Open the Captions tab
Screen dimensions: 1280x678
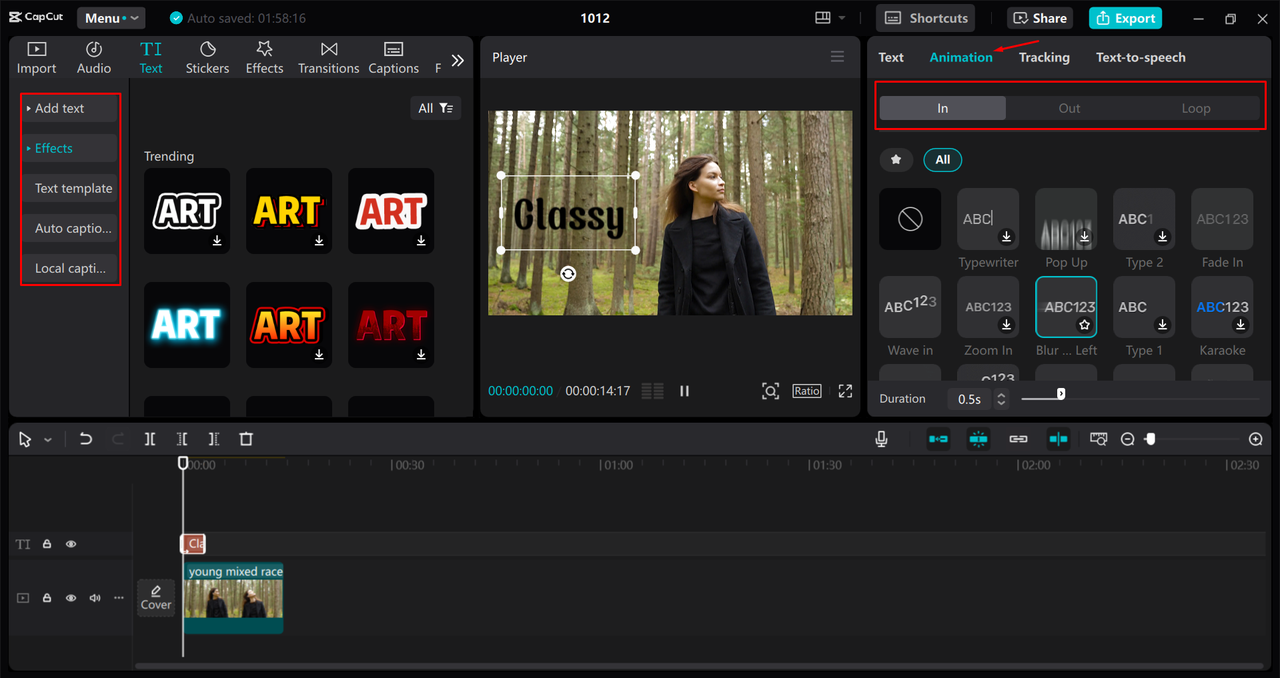(x=393, y=58)
